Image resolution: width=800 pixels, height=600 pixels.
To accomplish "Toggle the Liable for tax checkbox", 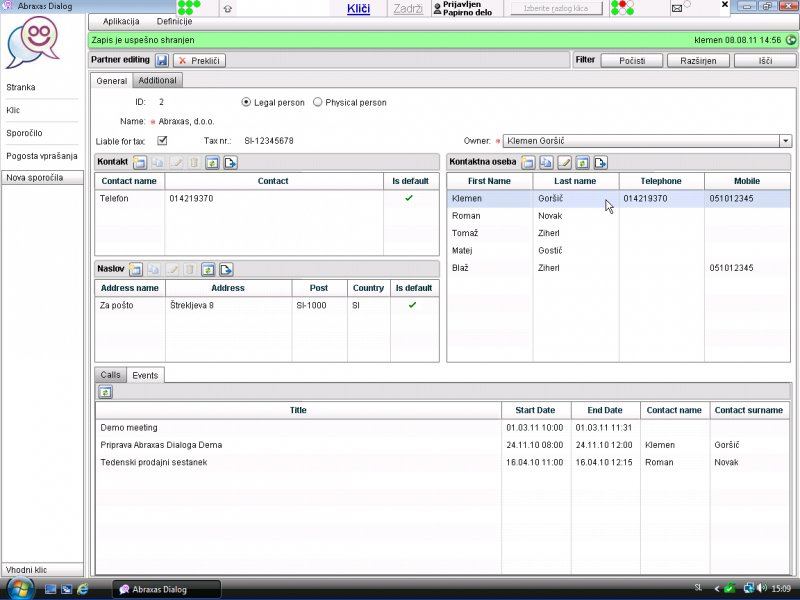I will point(162,140).
